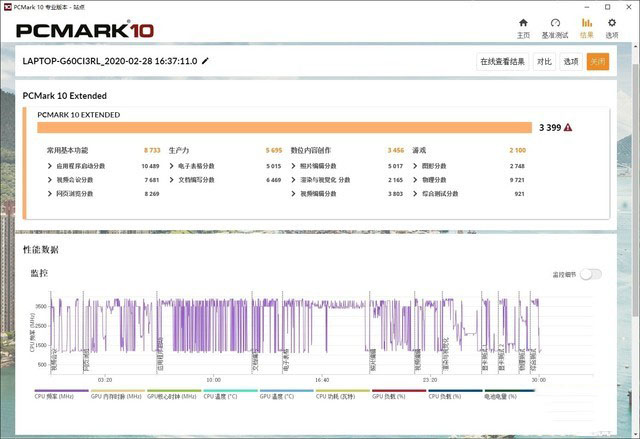
Task: Click the 生产力 heading
Action: [179, 150]
